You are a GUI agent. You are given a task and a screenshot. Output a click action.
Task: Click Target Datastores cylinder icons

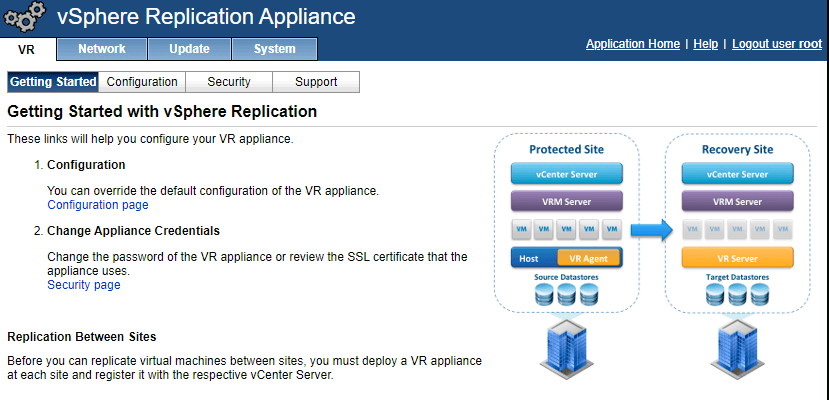click(x=738, y=295)
